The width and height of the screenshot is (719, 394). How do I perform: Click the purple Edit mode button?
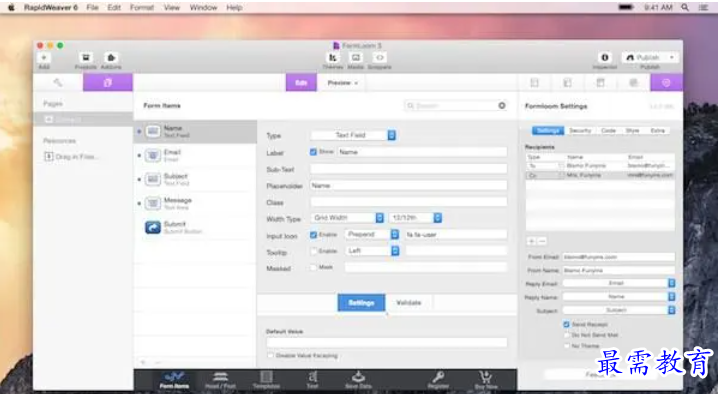point(301,83)
